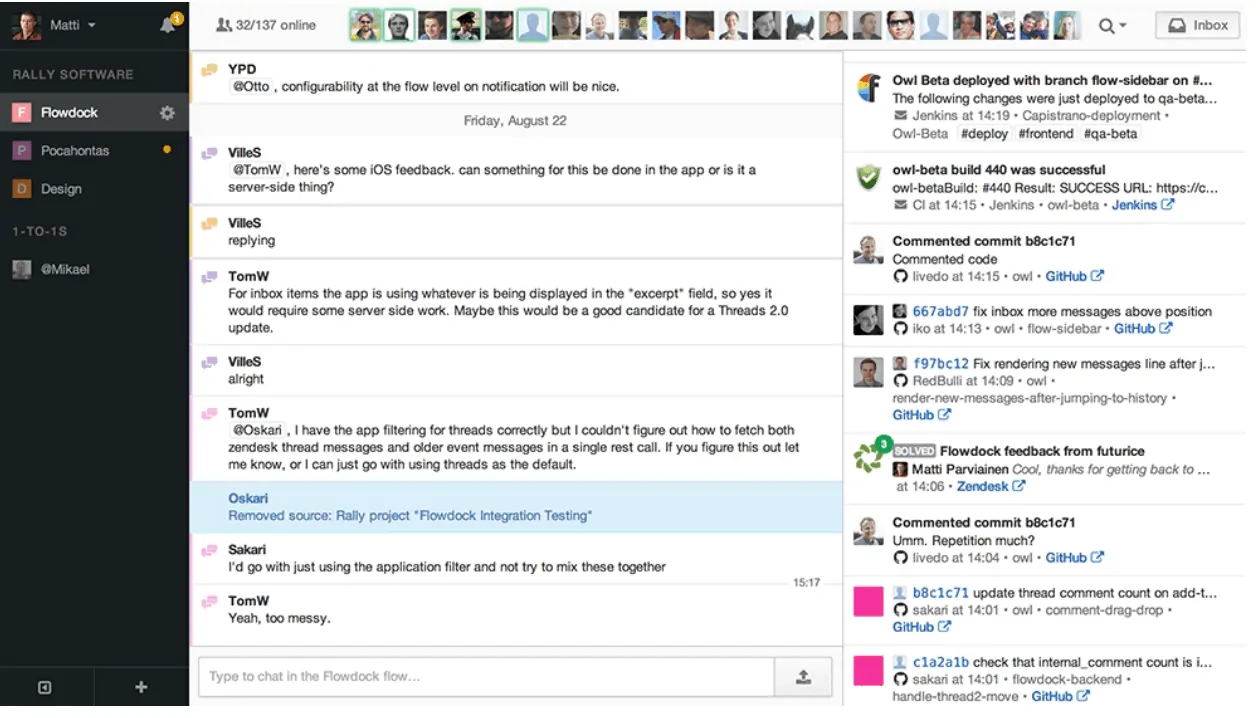Focus the chat message input field

[487, 677]
